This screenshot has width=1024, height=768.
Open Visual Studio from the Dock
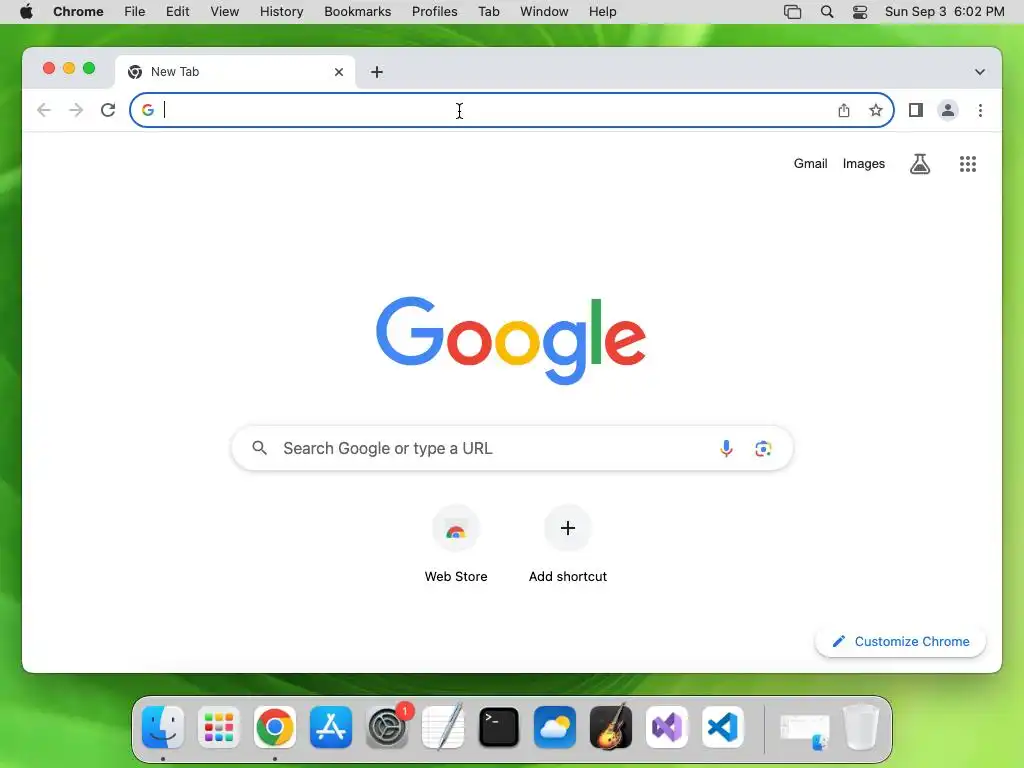(x=667, y=727)
